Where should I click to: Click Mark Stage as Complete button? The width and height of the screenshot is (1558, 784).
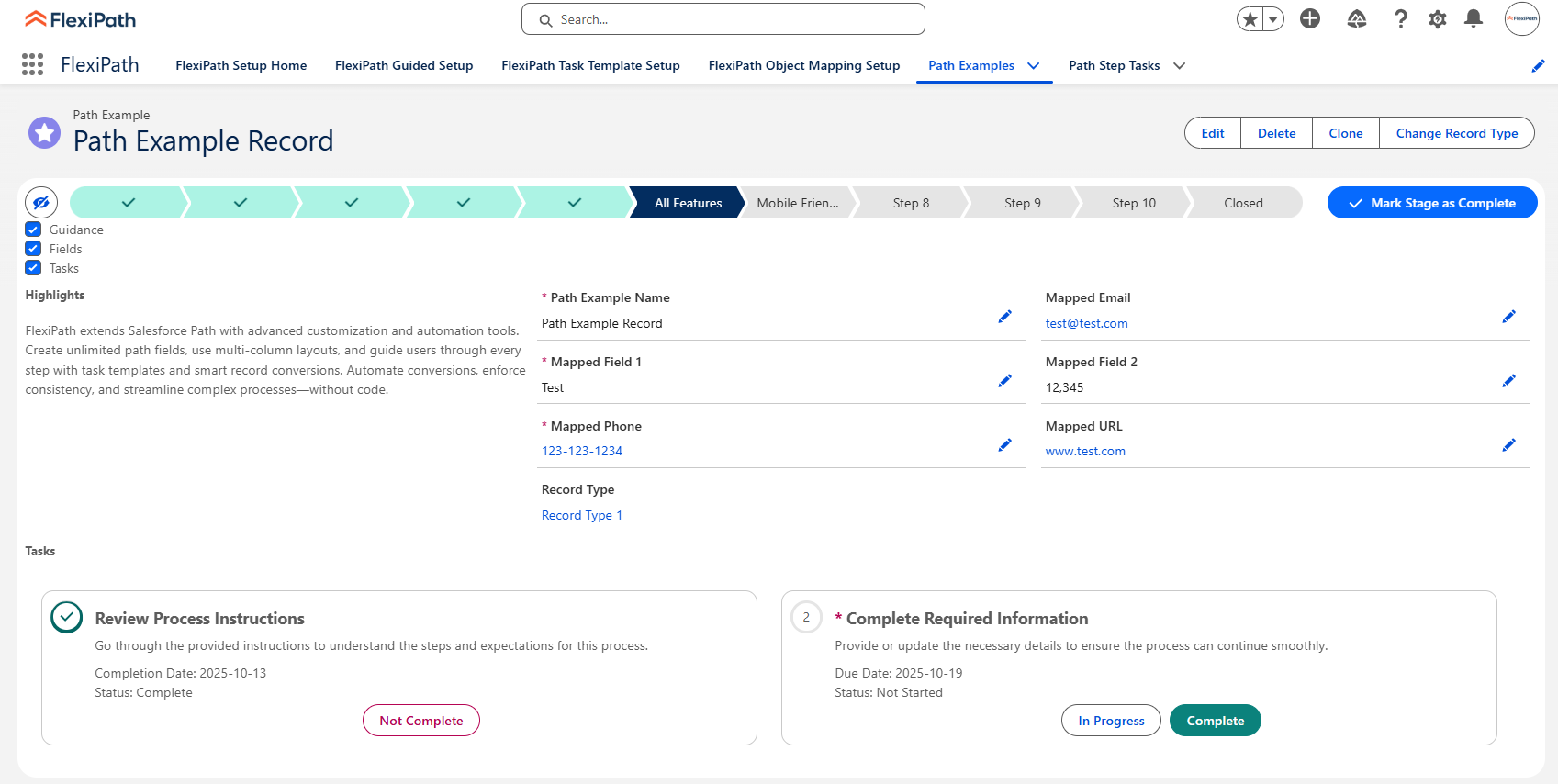point(1431,203)
